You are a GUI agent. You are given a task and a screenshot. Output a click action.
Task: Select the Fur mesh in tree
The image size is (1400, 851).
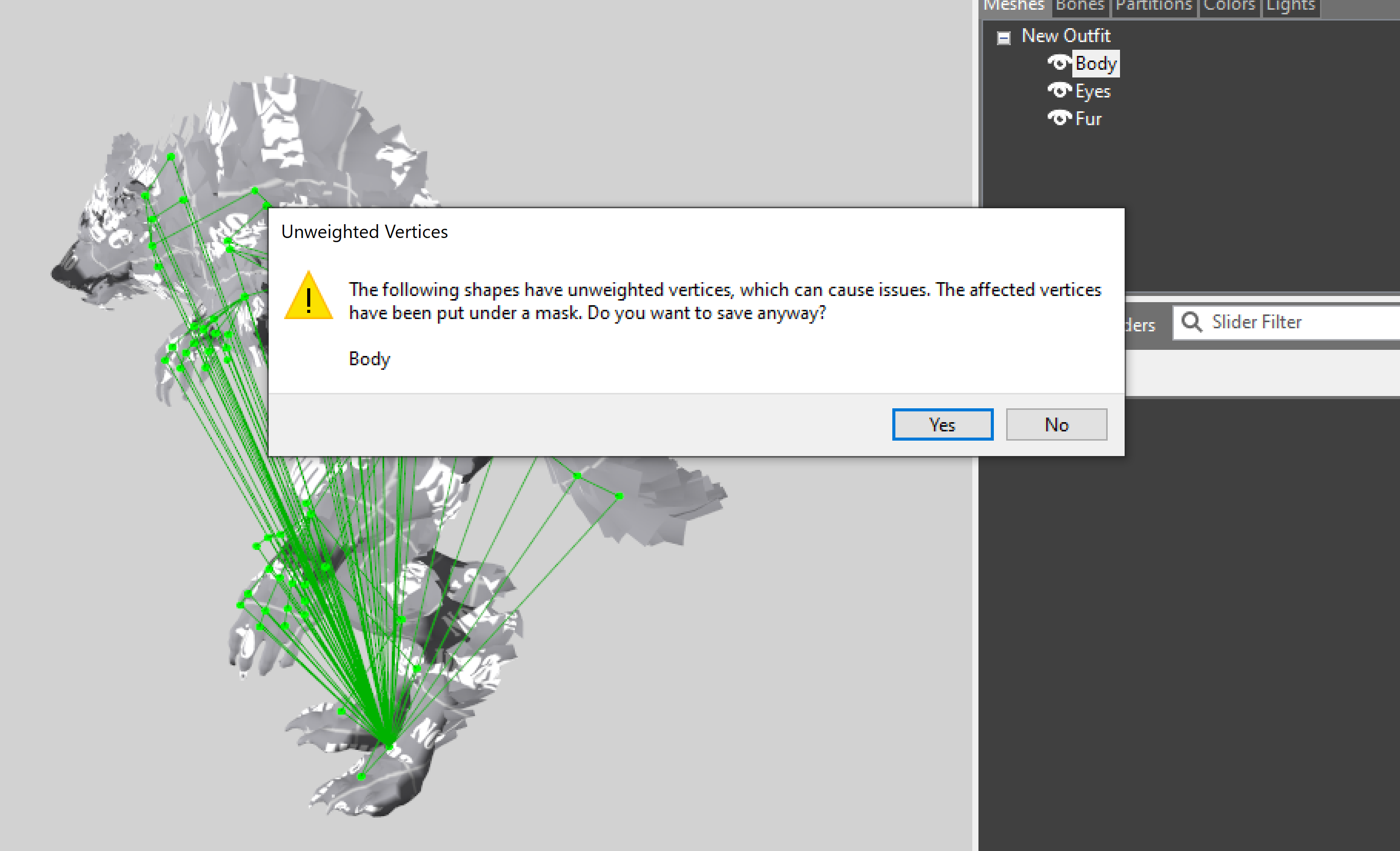click(1088, 119)
